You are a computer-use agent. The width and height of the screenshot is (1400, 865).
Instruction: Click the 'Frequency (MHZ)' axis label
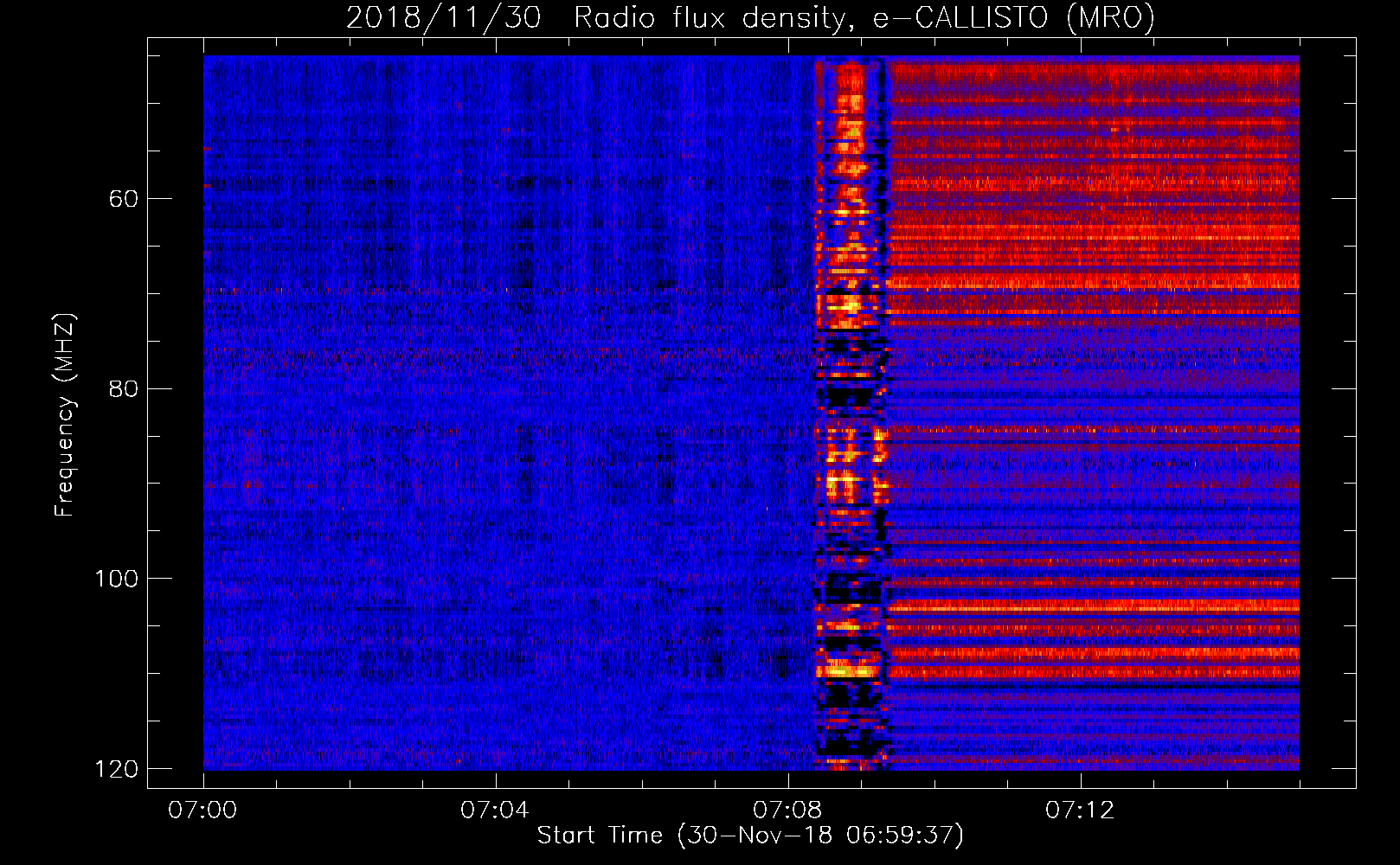coord(65,415)
